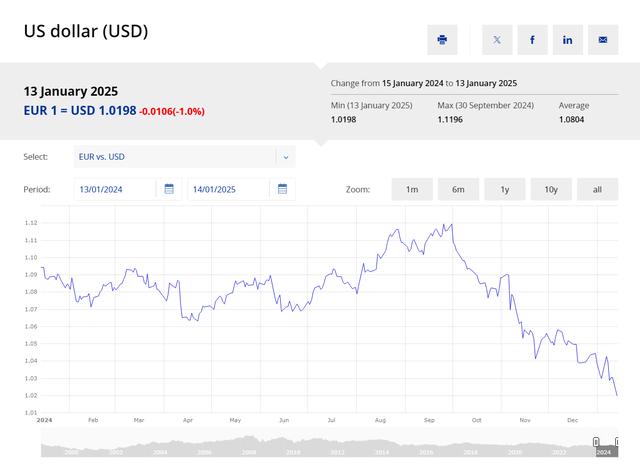The image size is (640, 472).
Task: Click left handle of the range navigator
Action: (x=596, y=442)
